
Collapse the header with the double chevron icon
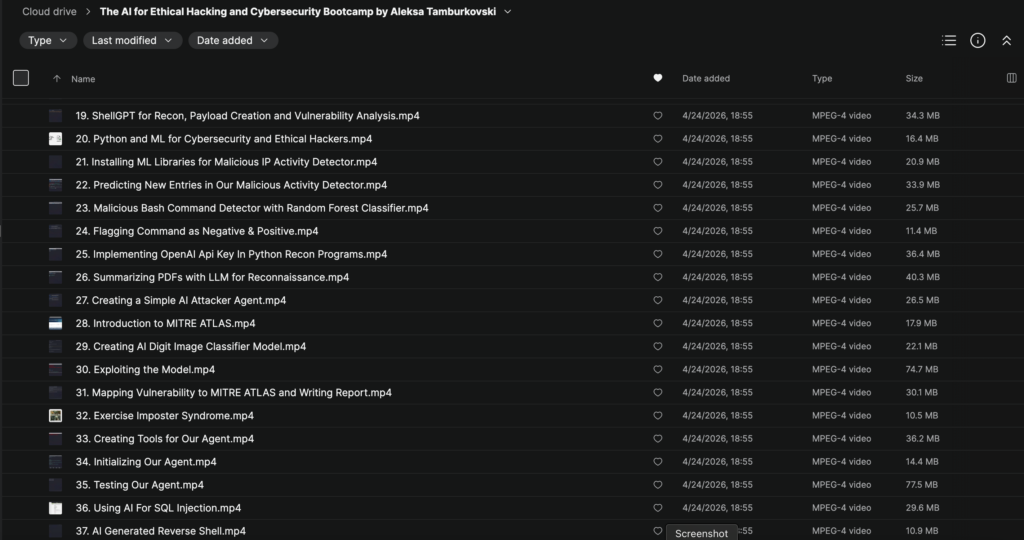(1006, 40)
